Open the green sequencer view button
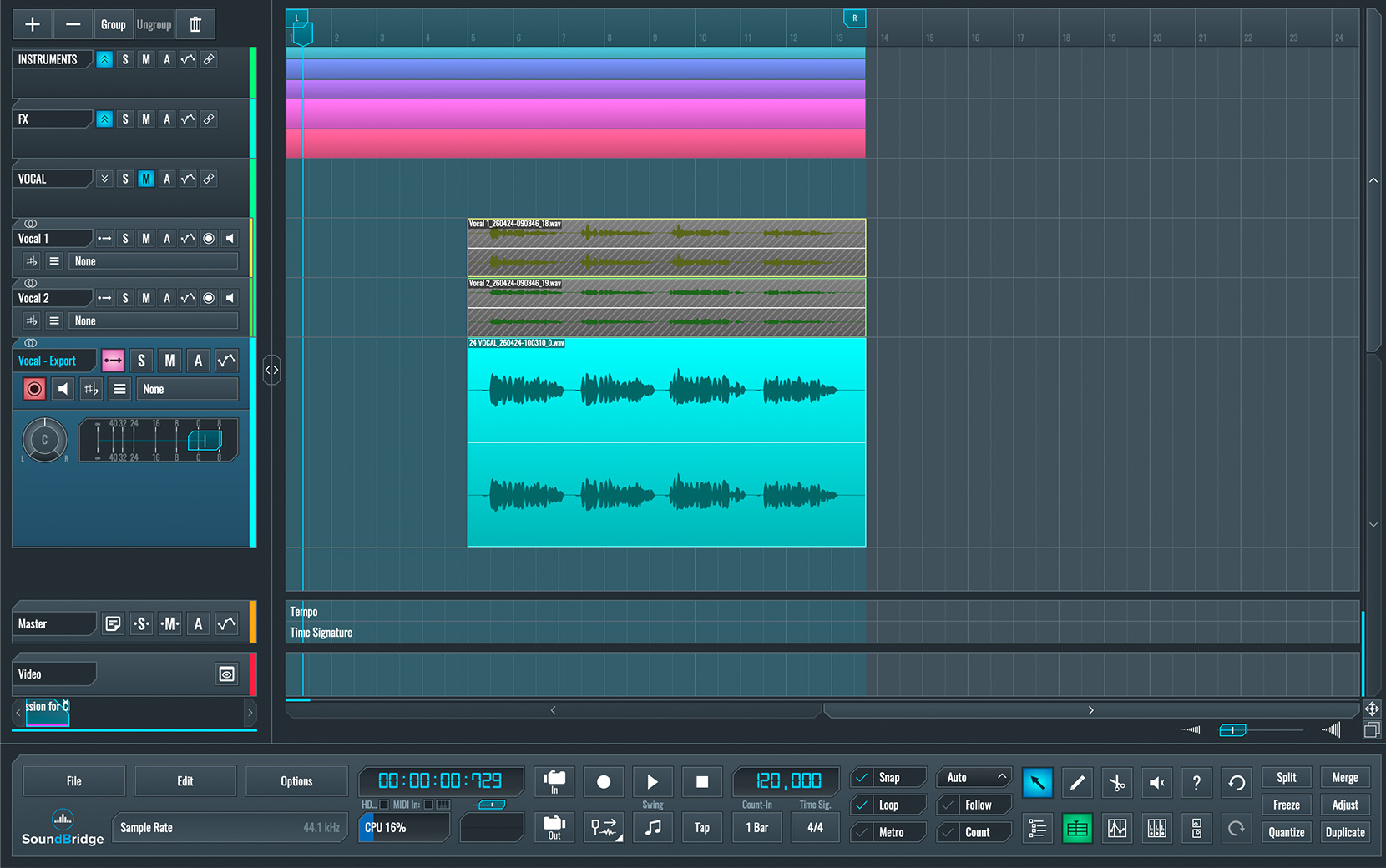Image resolution: width=1386 pixels, height=868 pixels. 1077,829
